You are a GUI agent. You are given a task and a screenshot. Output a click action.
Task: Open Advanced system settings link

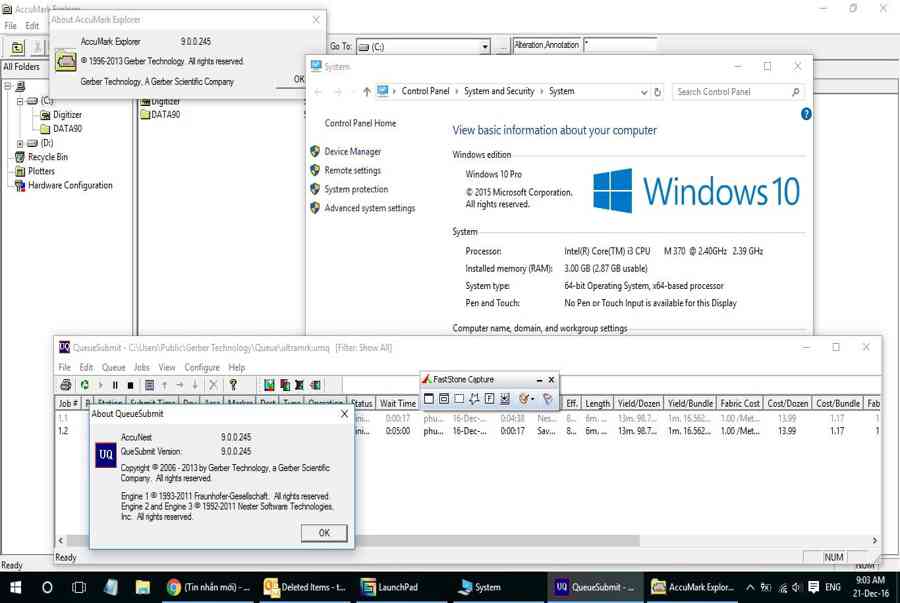point(370,208)
